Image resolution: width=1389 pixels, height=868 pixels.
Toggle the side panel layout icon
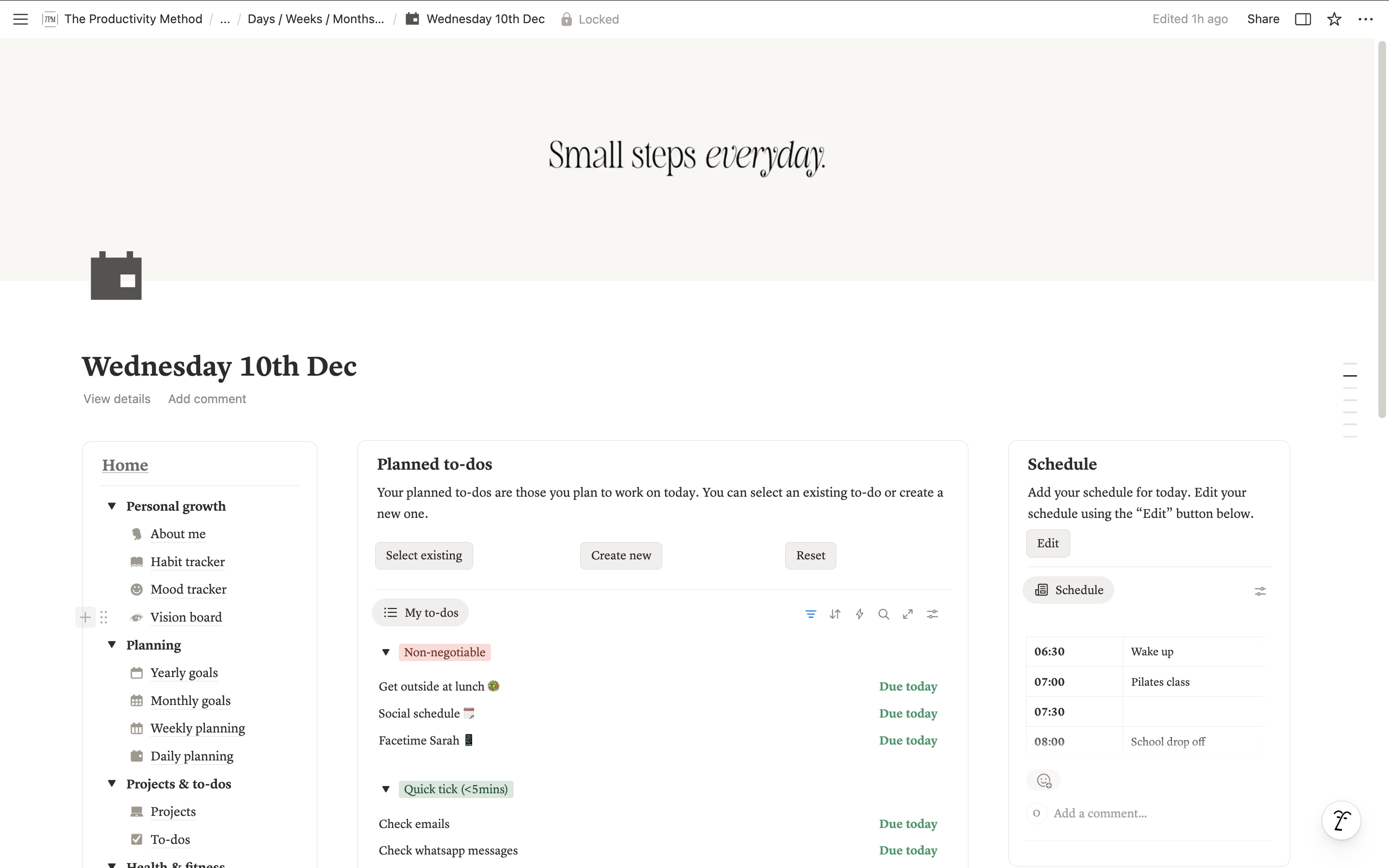point(1302,19)
